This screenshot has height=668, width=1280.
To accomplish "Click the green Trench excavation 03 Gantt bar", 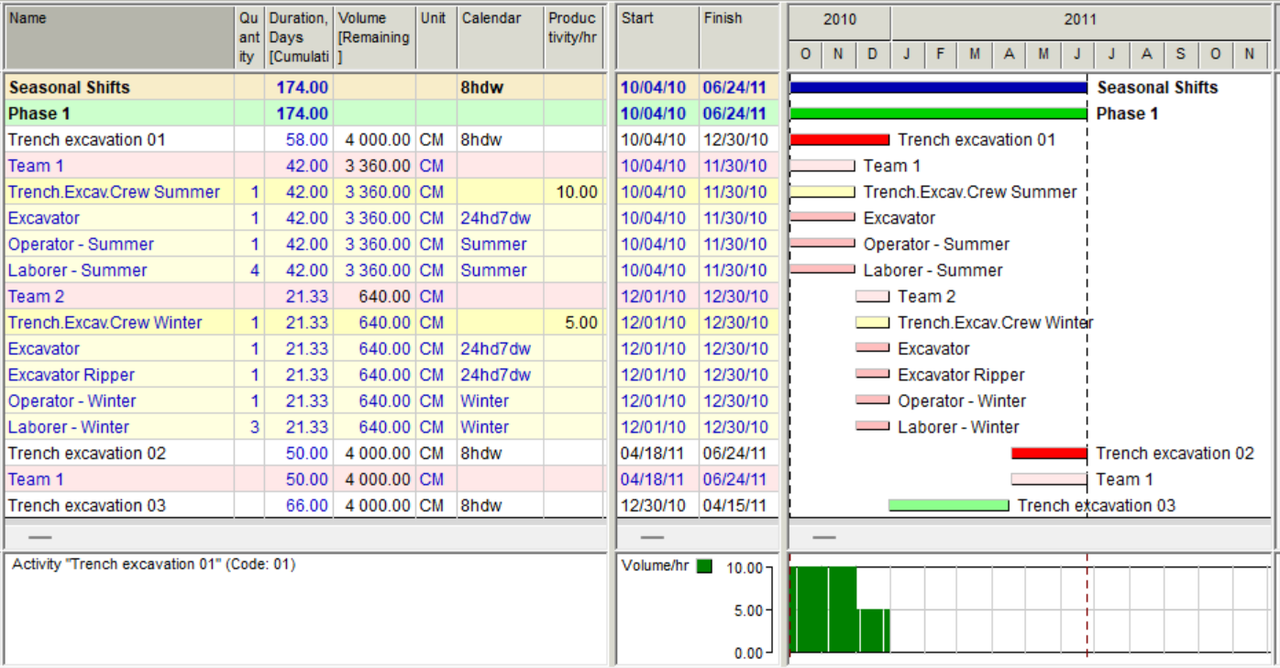I will click(x=949, y=505).
